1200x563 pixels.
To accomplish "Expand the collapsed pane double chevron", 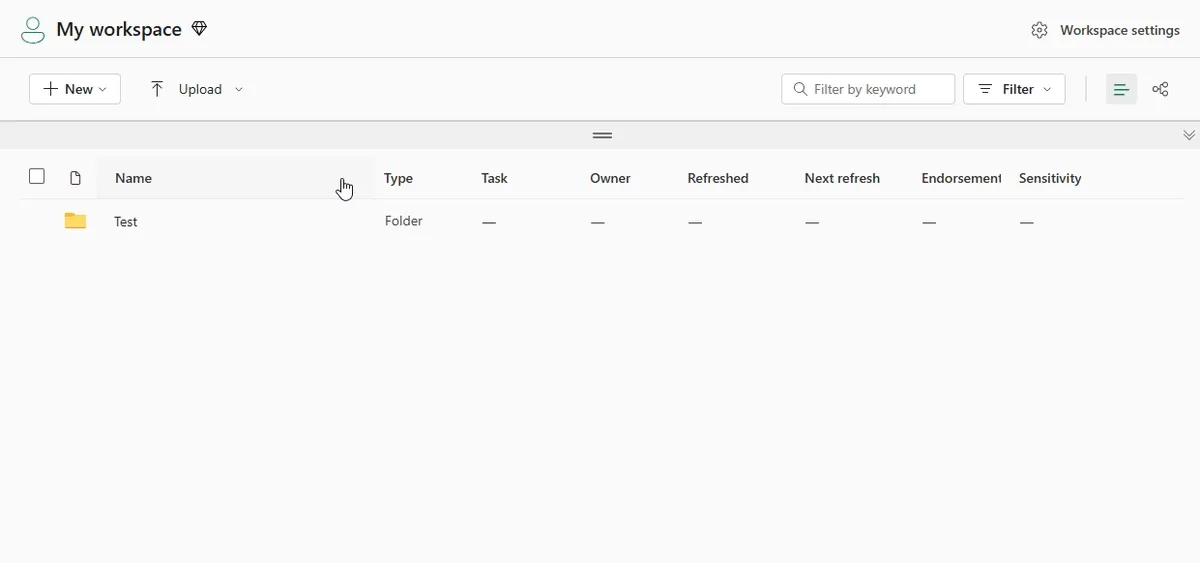I will pyautogui.click(x=1188, y=135).
